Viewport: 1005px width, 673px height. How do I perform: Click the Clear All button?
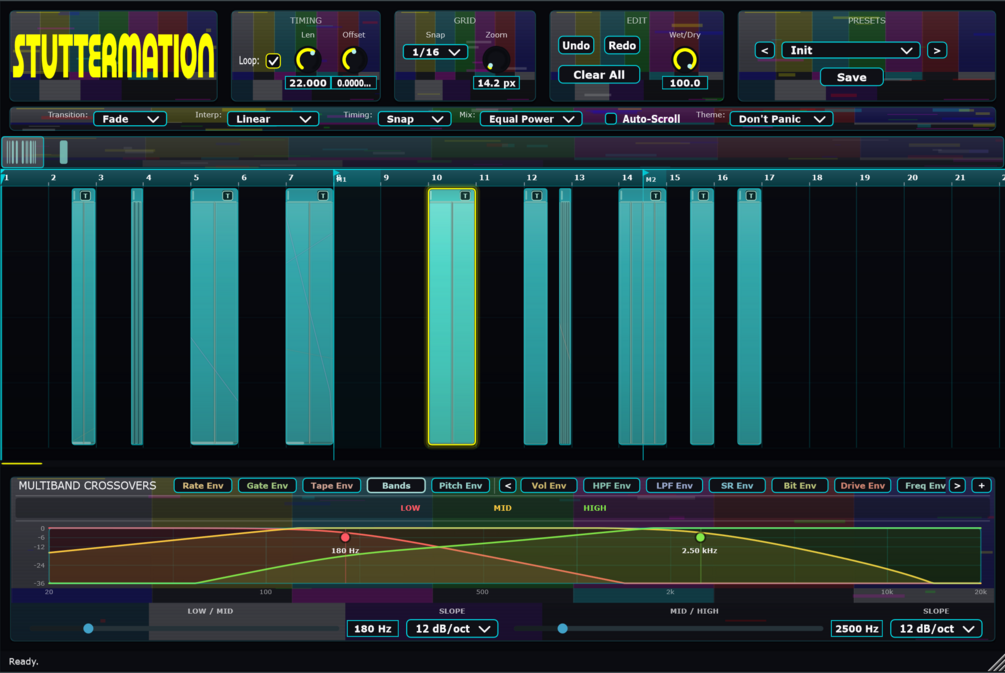[x=599, y=75]
